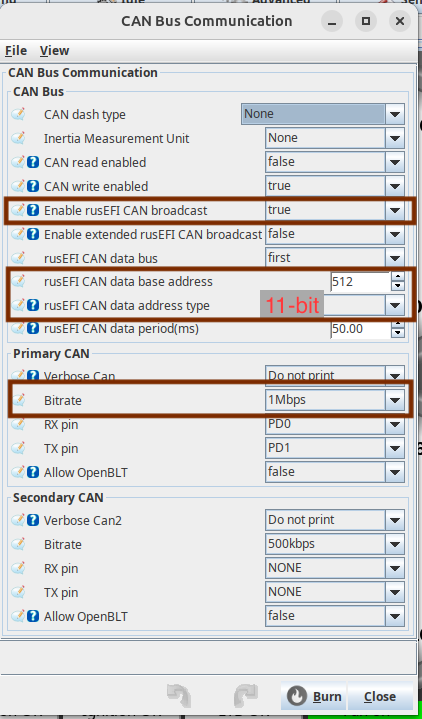Open rusEFI CAN data address type dropdown
Viewport: 422px width, 719px height.
tap(335, 305)
